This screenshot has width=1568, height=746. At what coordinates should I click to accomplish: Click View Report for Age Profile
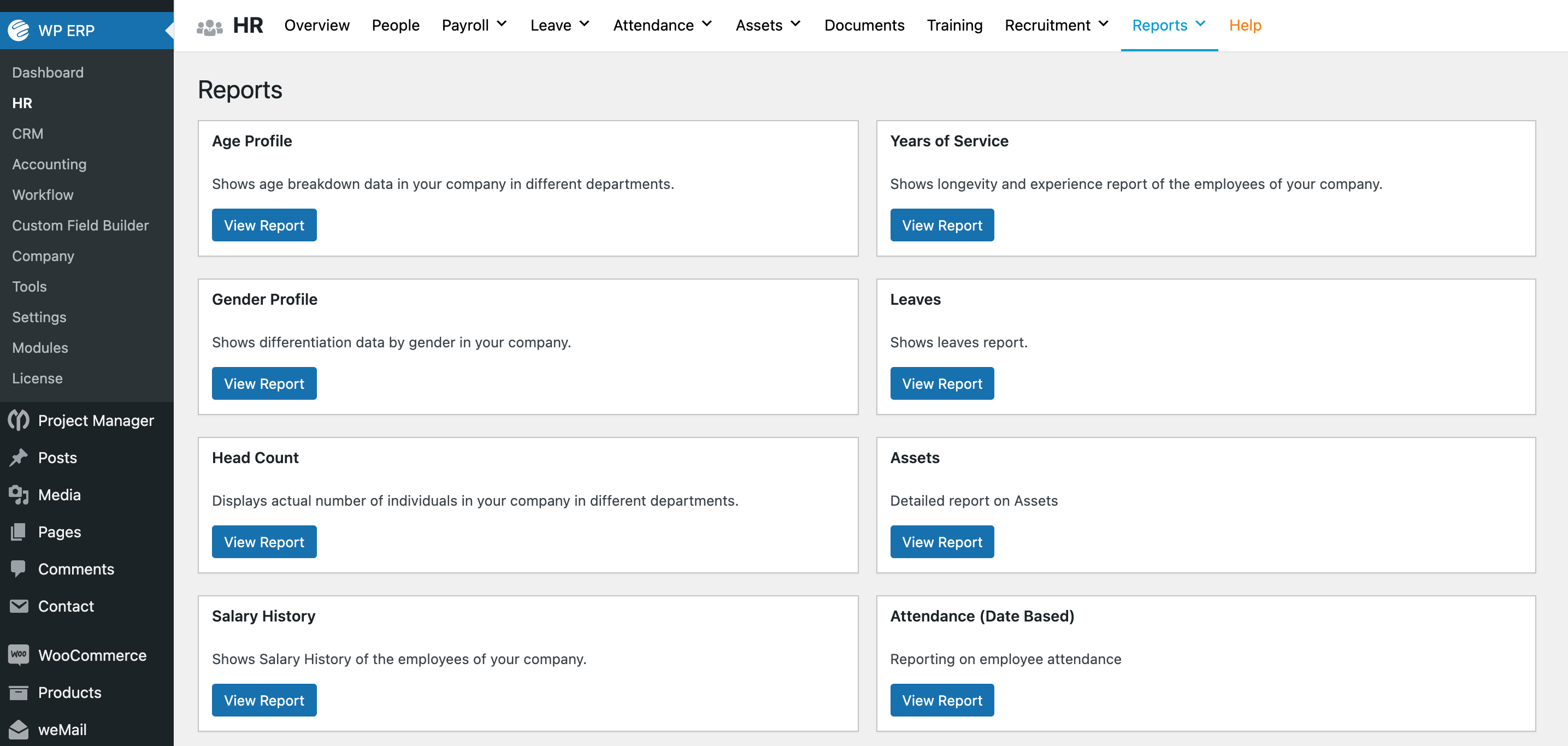[264, 225]
